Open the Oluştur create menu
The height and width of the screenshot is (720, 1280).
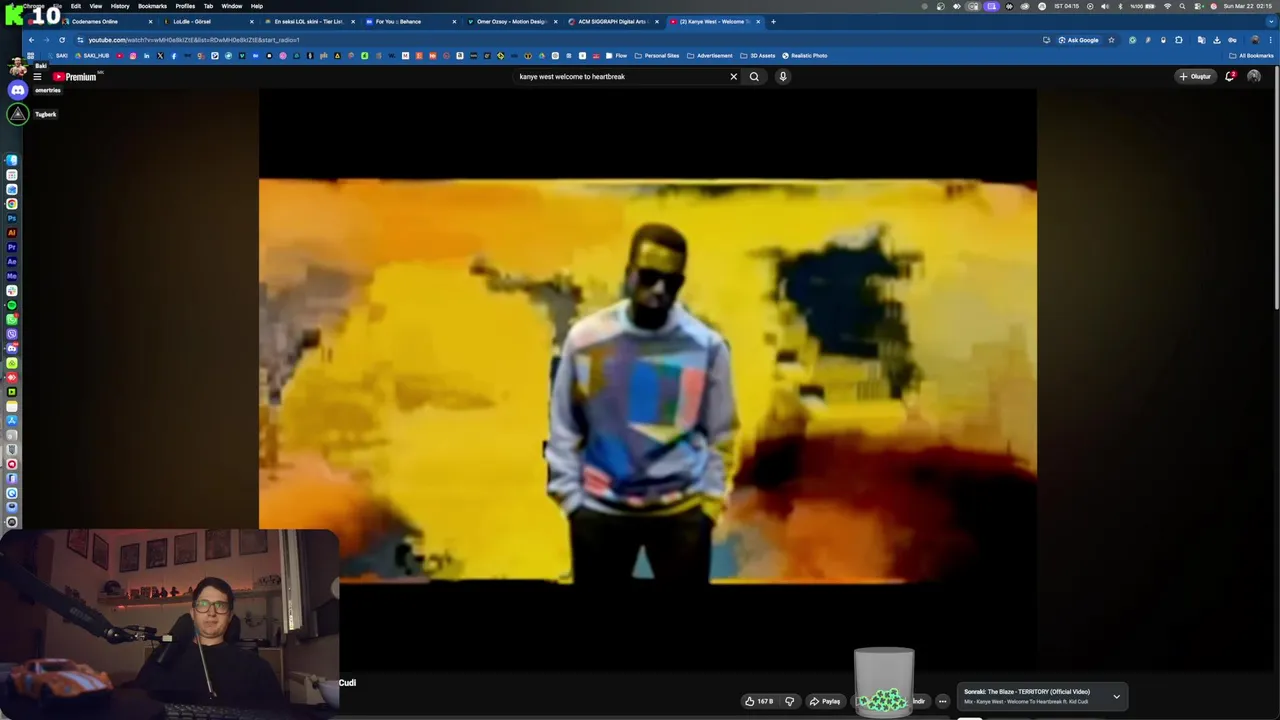pyautogui.click(x=1195, y=77)
